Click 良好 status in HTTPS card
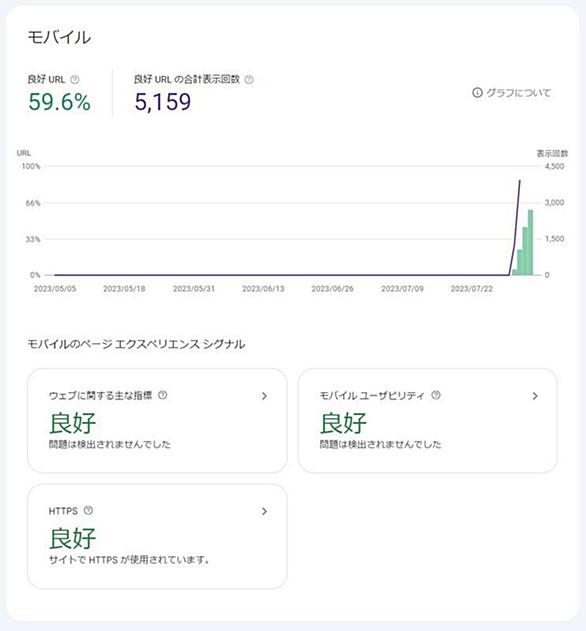 (72, 538)
